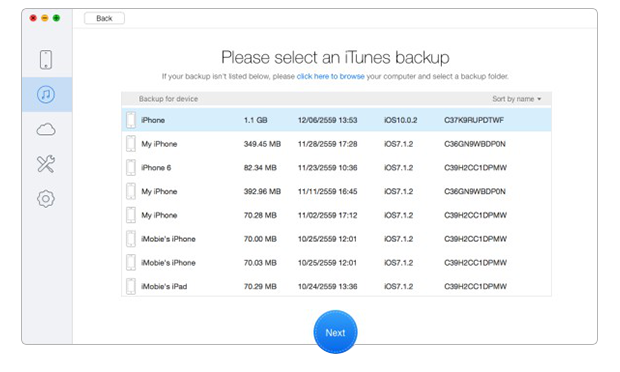
Task: Open the iCloud recovery cloud icon
Action: pyautogui.click(x=46, y=129)
